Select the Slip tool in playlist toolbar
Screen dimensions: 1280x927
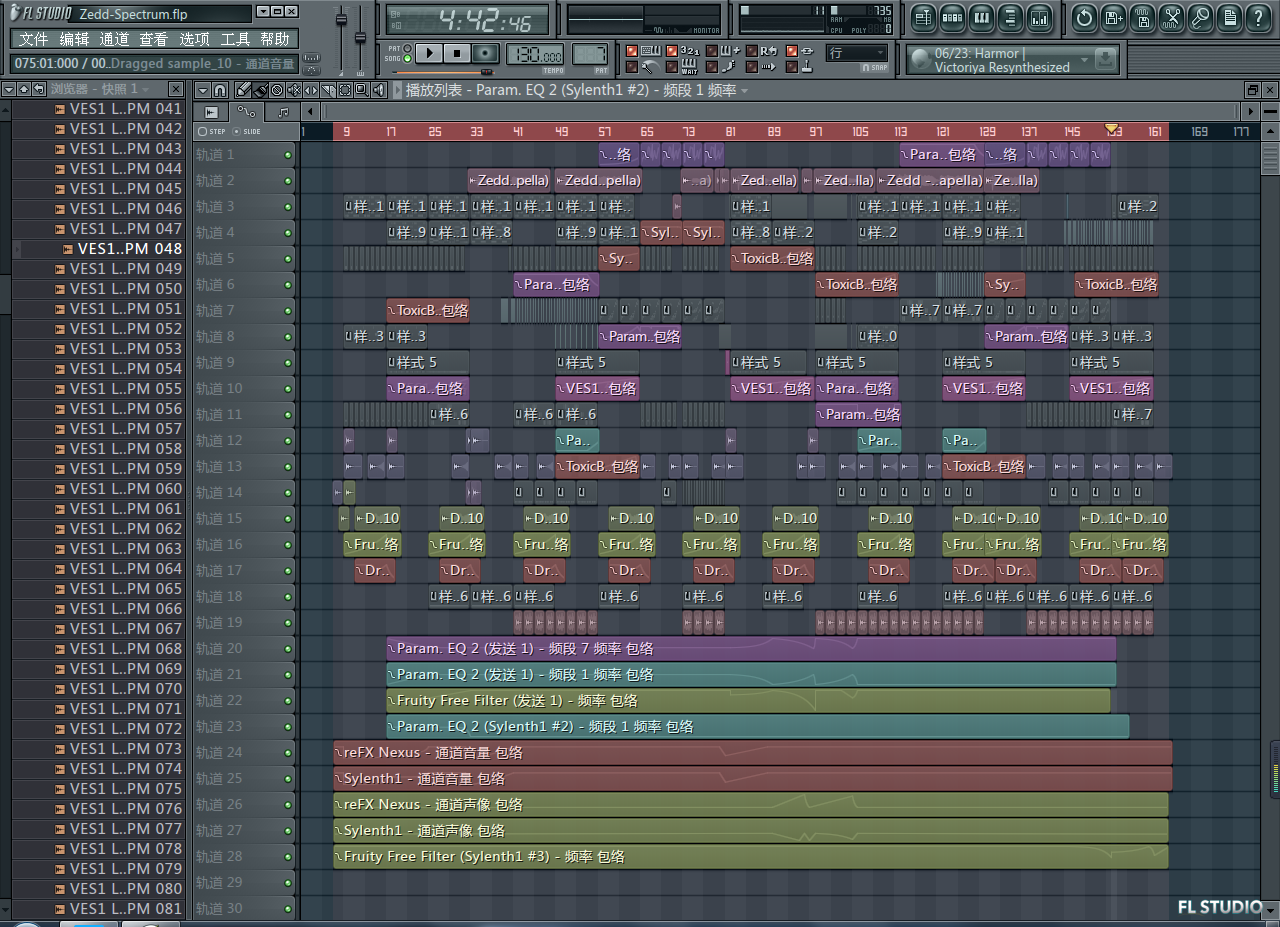click(x=311, y=90)
